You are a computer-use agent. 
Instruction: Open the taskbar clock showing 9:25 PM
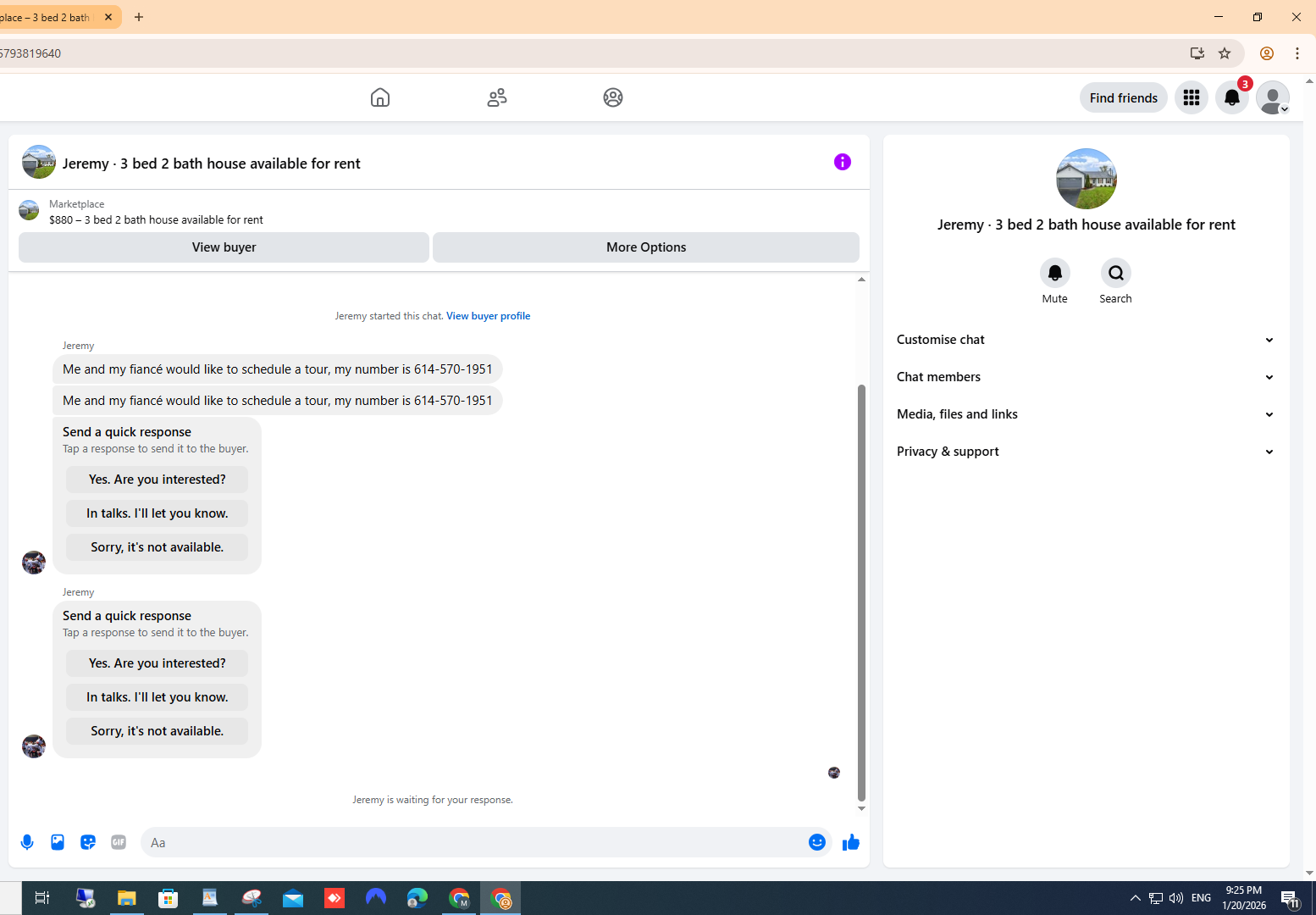point(1244,898)
